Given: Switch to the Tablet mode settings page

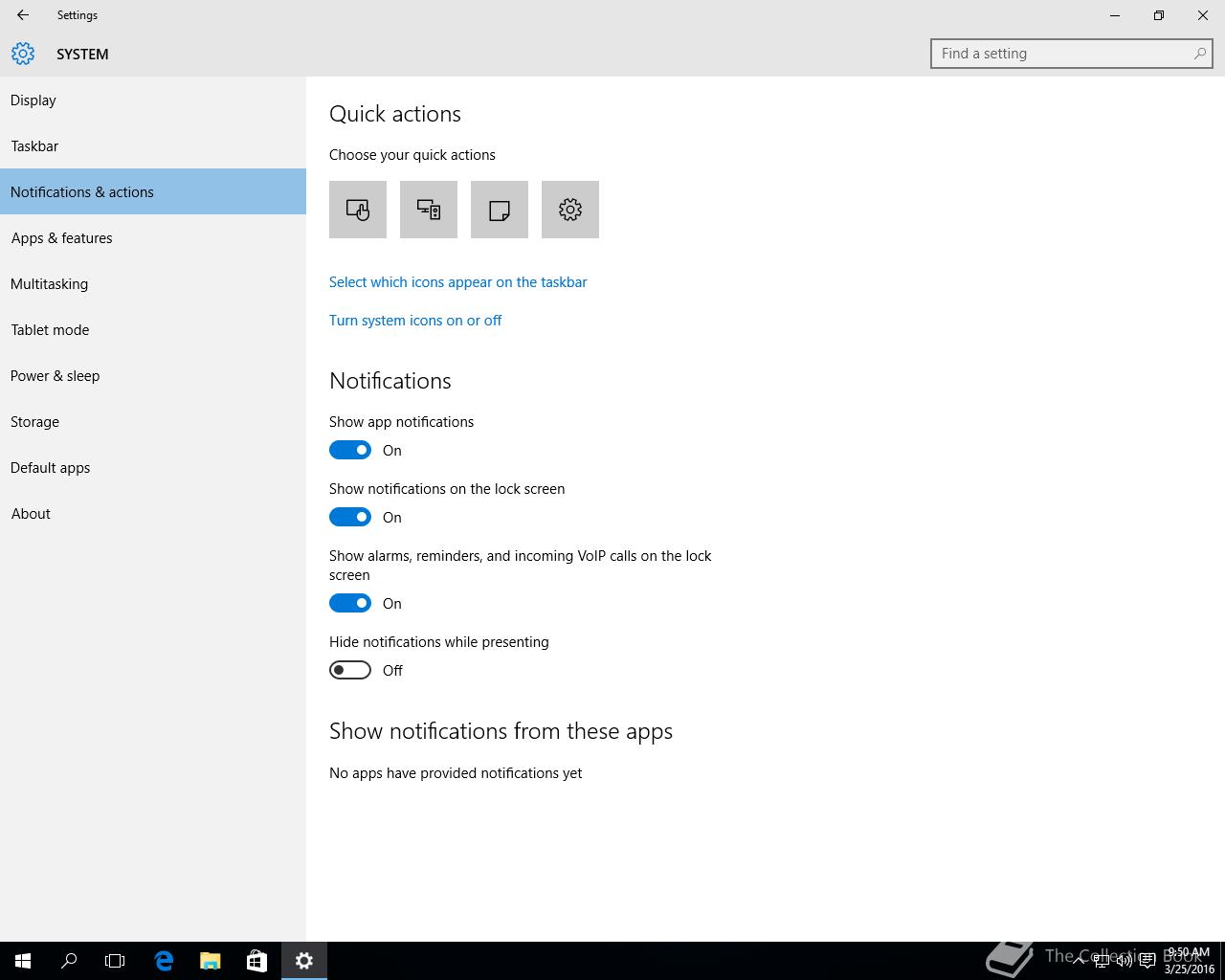Looking at the screenshot, I should coord(50,330).
